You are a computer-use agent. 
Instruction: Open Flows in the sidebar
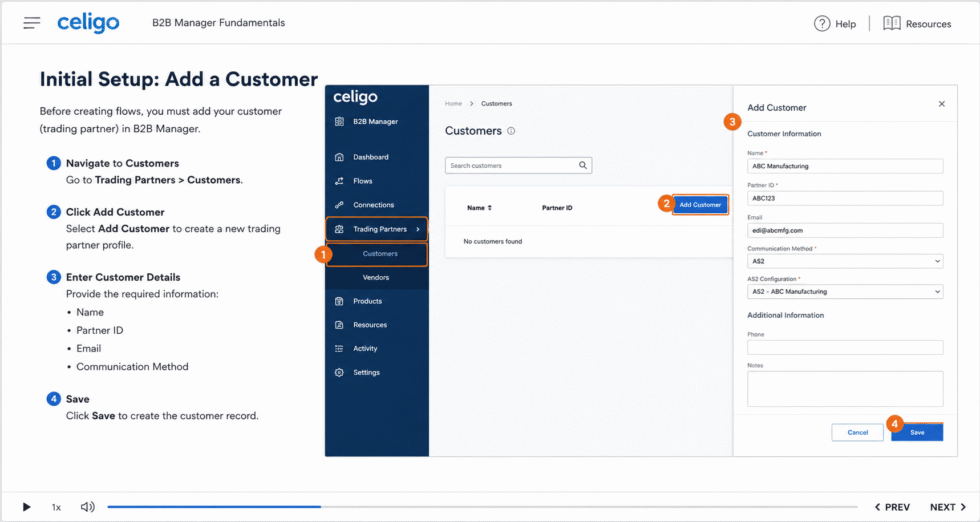(x=362, y=181)
